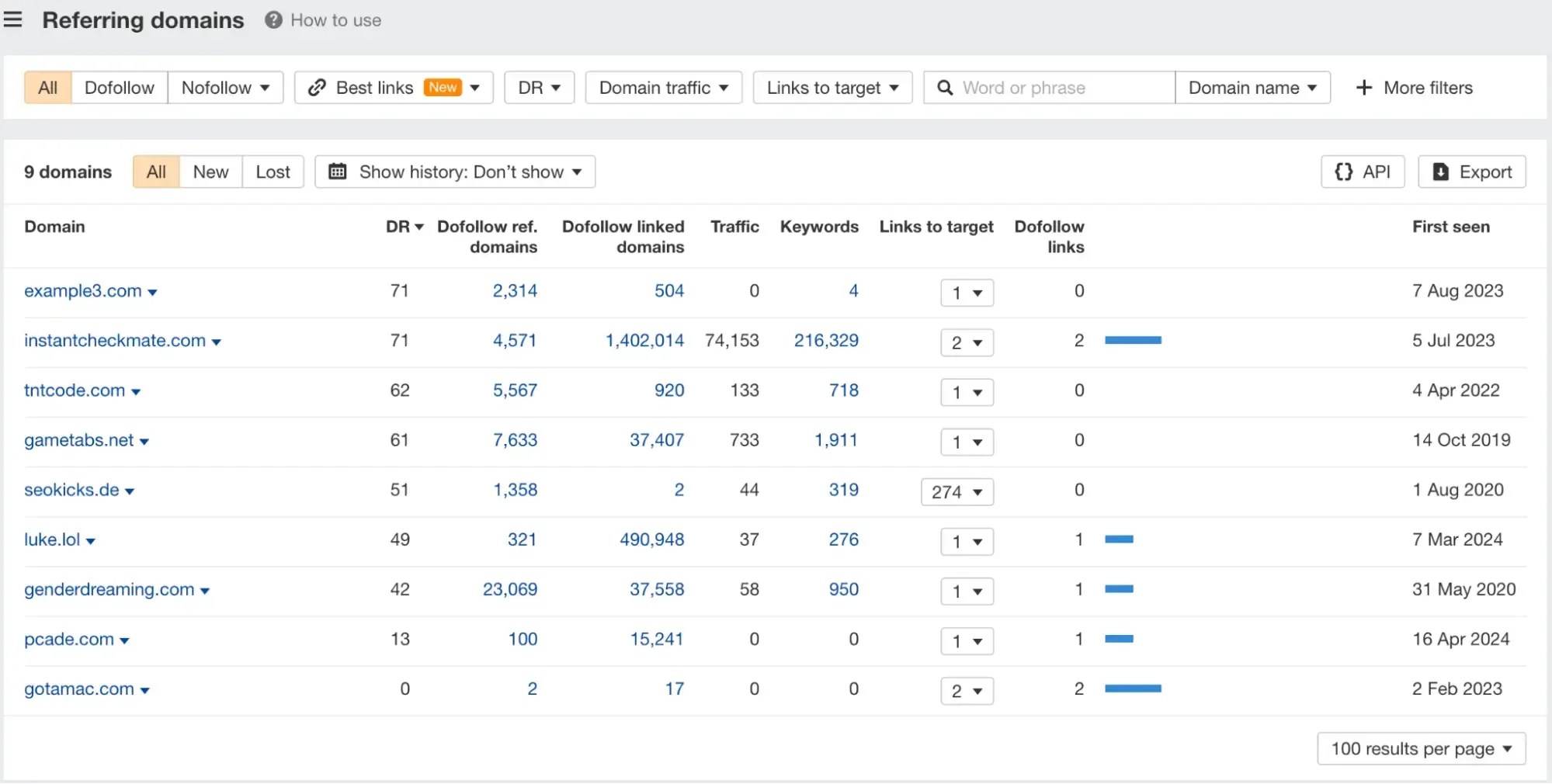Image resolution: width=1552 pixels, height=784 pixels.
Task: Click the calendar icon in Show history
Action: coord(338,172)
